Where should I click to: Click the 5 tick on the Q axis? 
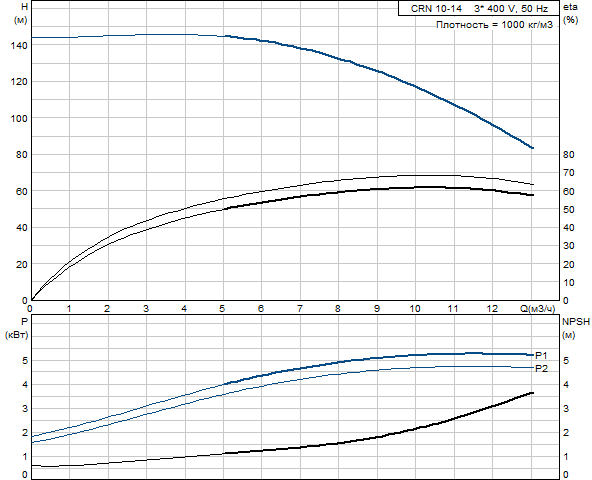click(222, 309)
